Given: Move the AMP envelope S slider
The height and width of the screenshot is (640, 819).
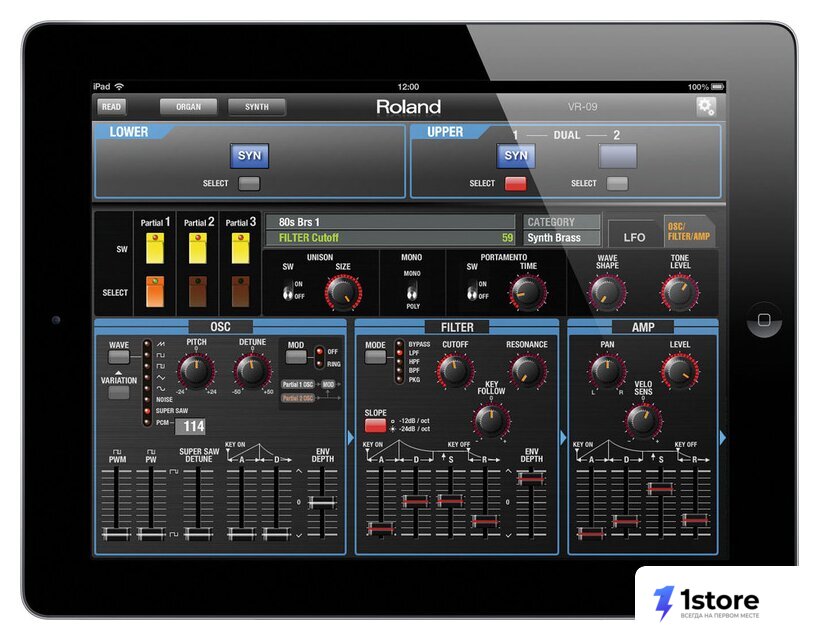Looking at the screenshot, I should 660,488.
